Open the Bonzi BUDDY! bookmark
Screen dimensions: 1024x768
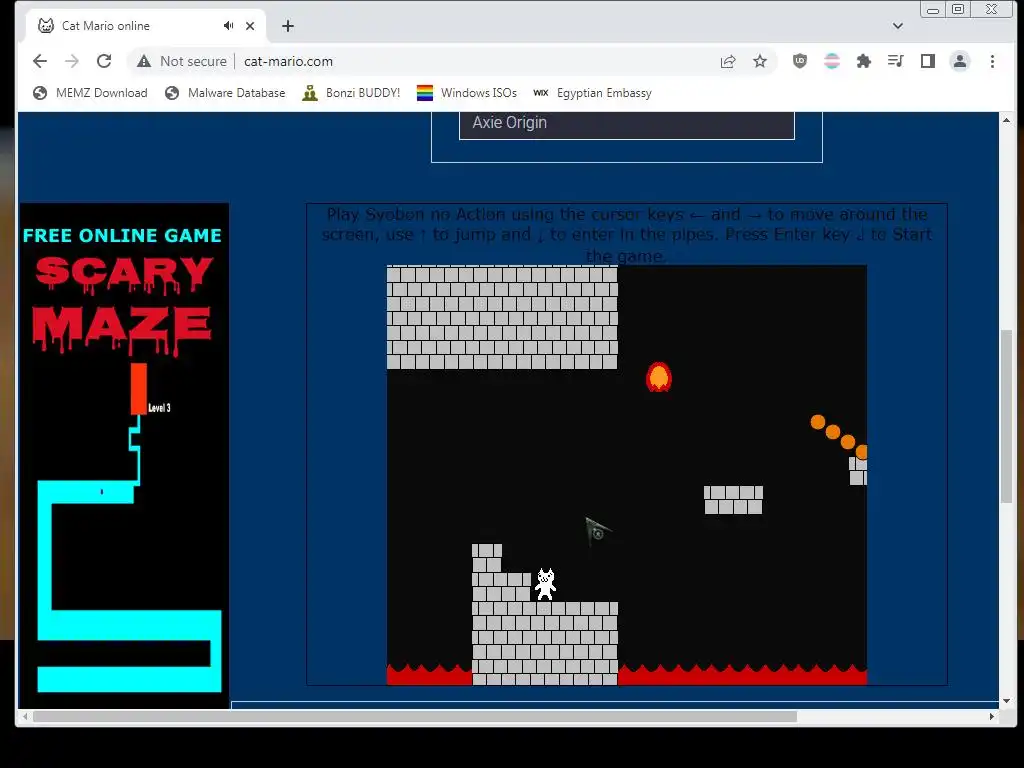[351, 93]
